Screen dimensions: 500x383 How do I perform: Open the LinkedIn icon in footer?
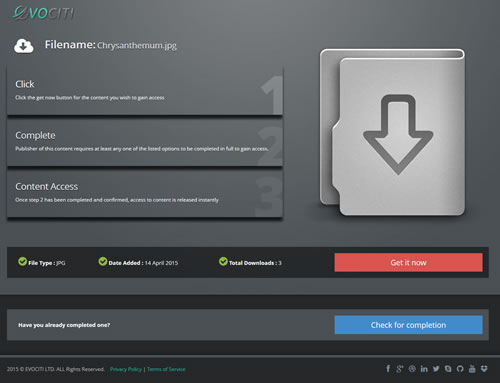click(x=424, y=369)
